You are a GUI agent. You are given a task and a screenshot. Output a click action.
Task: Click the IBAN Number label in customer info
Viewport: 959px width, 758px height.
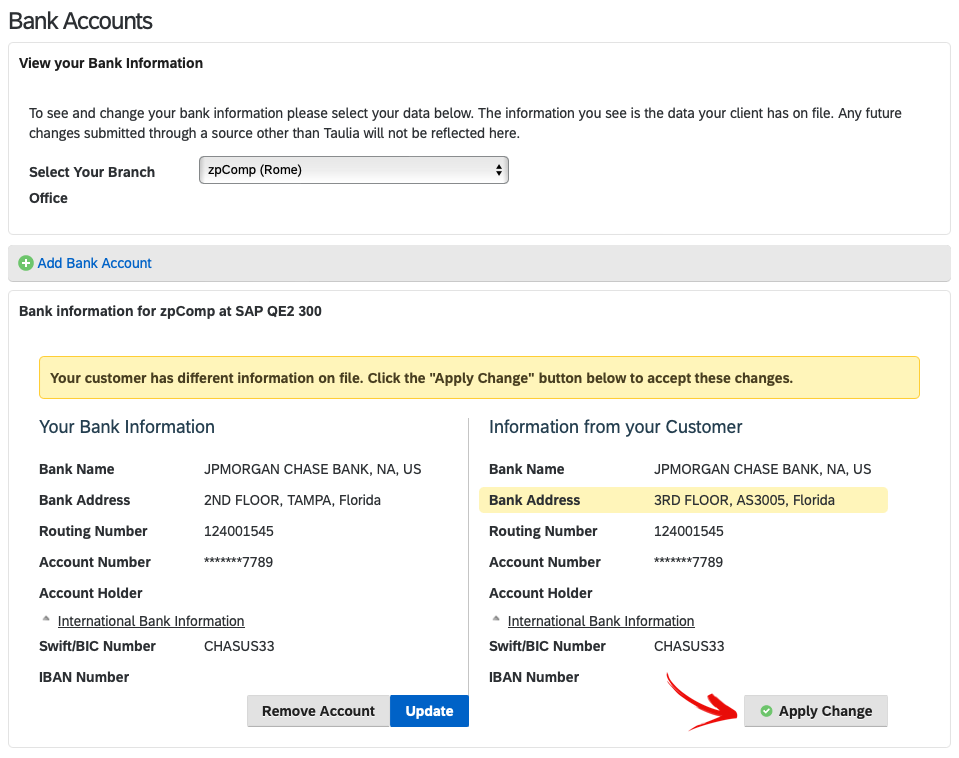point(533,677)
